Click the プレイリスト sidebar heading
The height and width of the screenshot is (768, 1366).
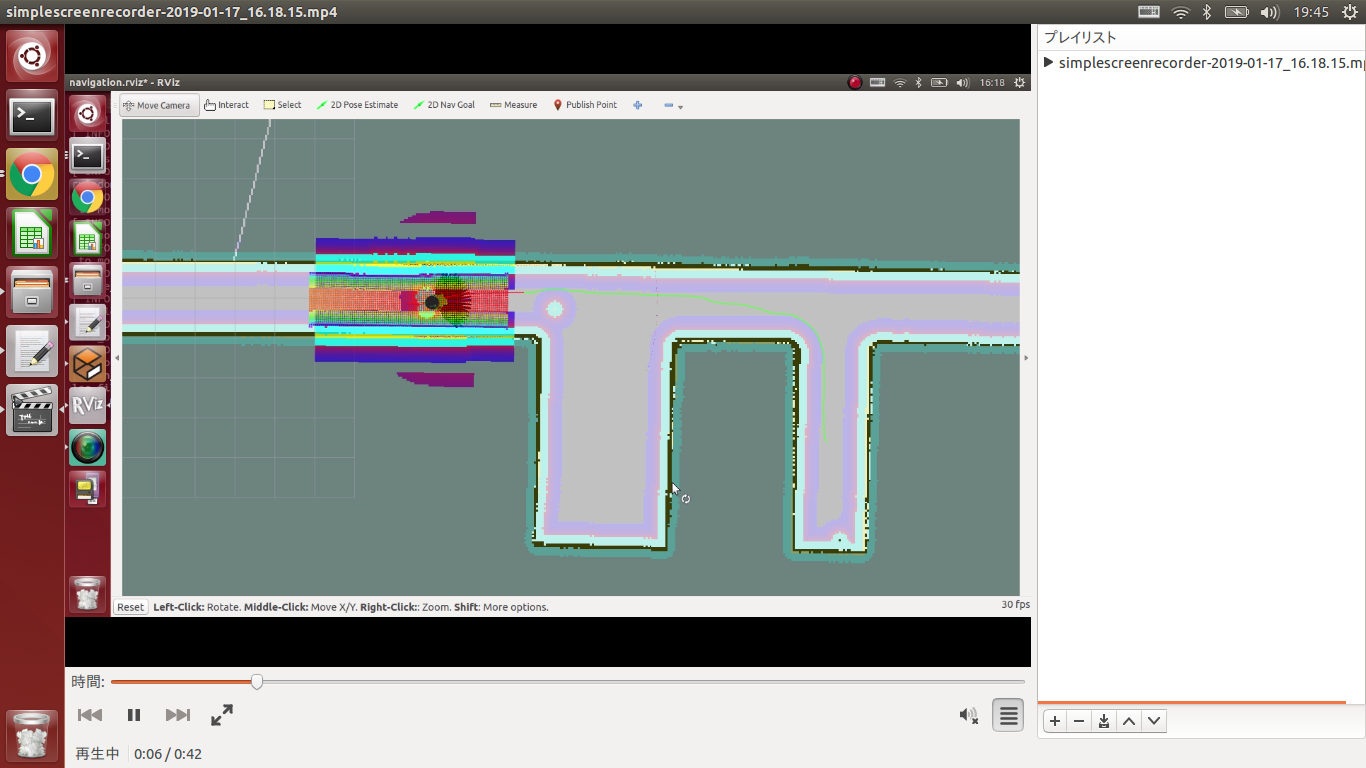pos(1080,37)
